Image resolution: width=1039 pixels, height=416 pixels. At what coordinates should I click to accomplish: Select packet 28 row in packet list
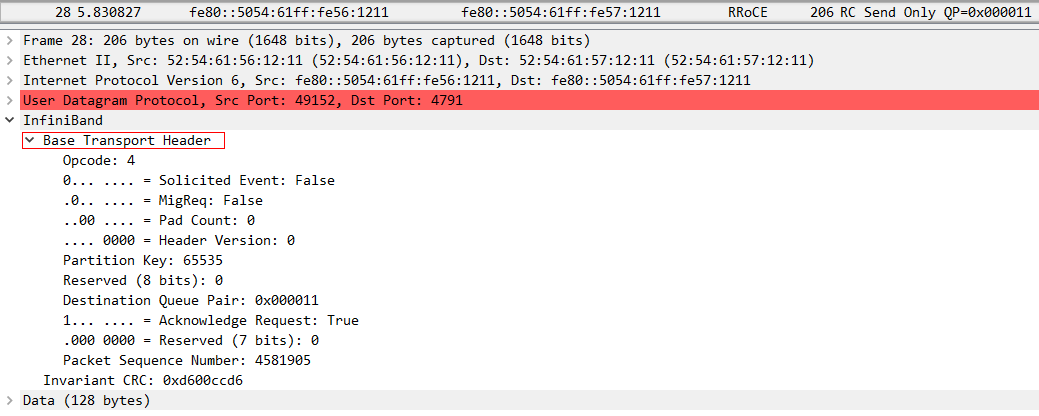[x=520, y=12]
